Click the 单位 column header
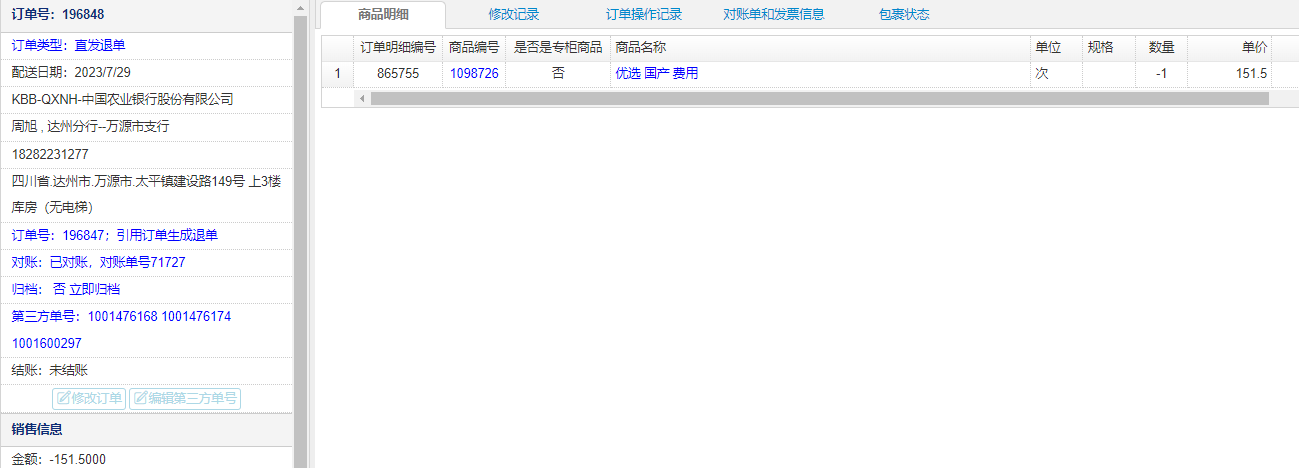This screenshot has width=1299, height=468. pos(1056,47)
